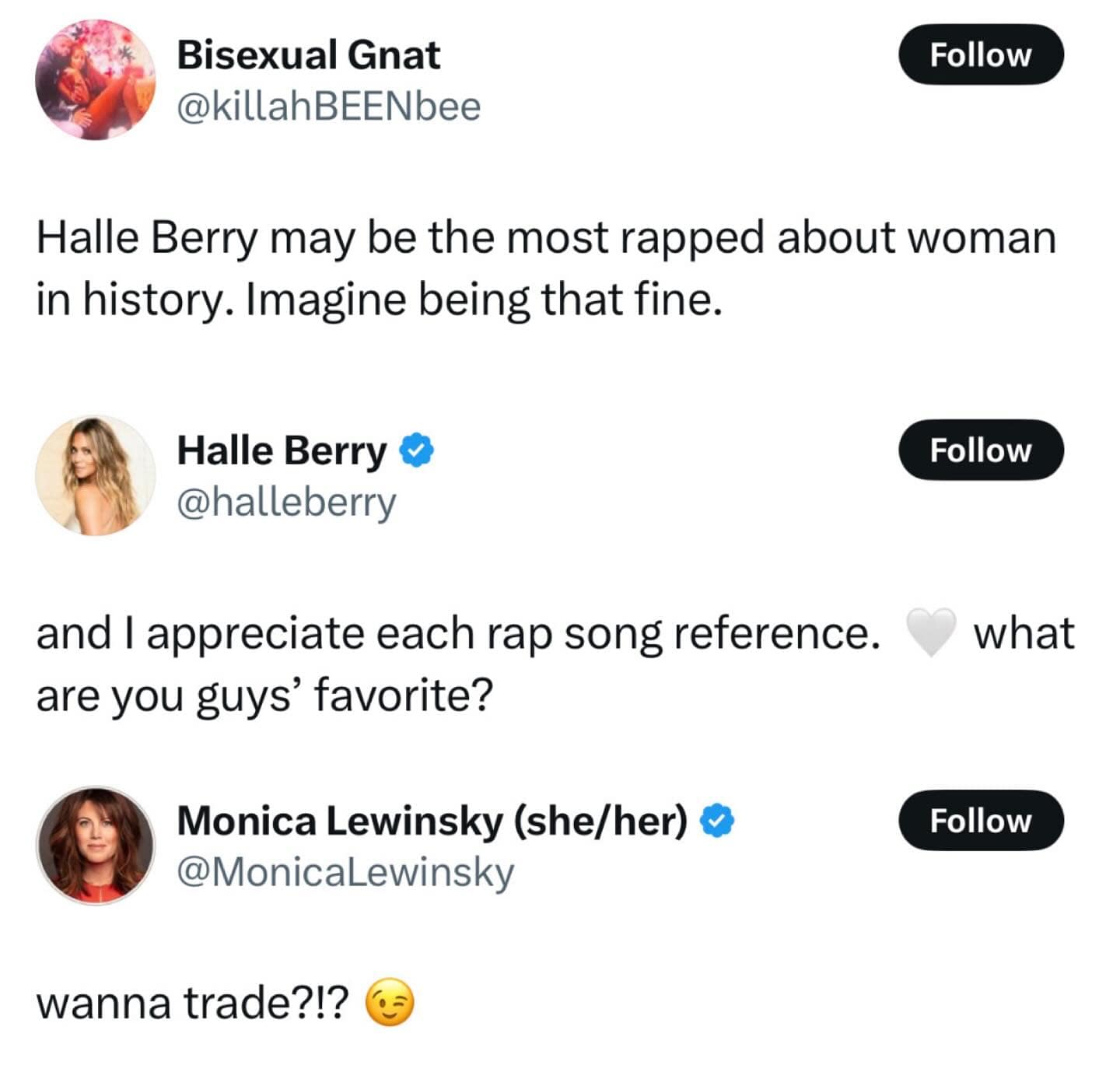Click Halle Berry's verified badge
Viewport: 1120px width, 1065px height.
(x=417, y=450)
